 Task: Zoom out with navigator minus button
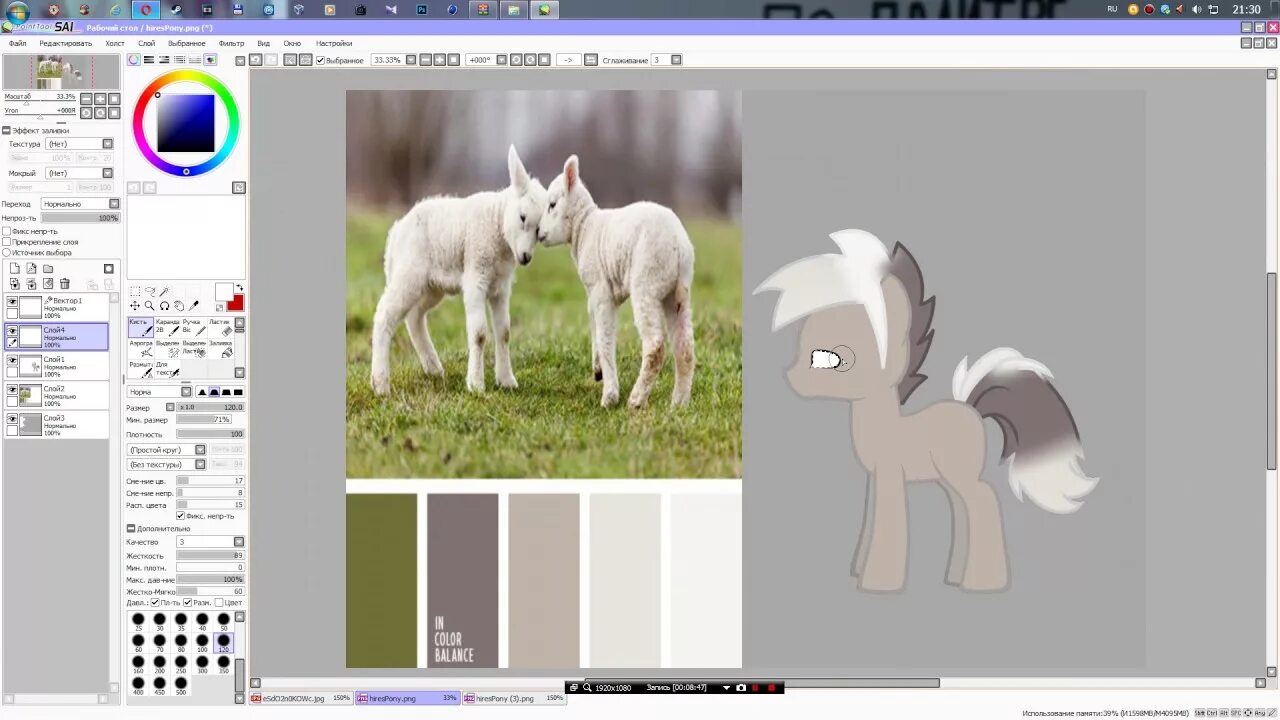click(x=86, y=99)
